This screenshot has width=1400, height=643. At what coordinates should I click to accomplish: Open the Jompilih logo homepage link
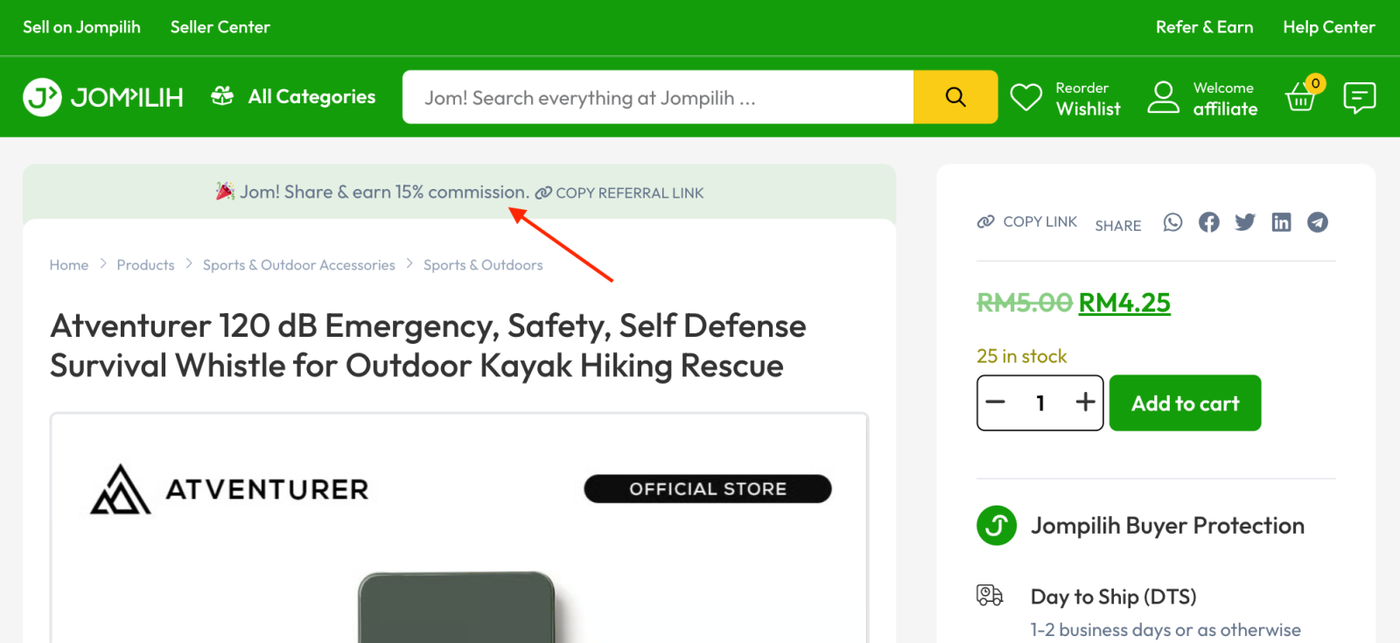103,97
